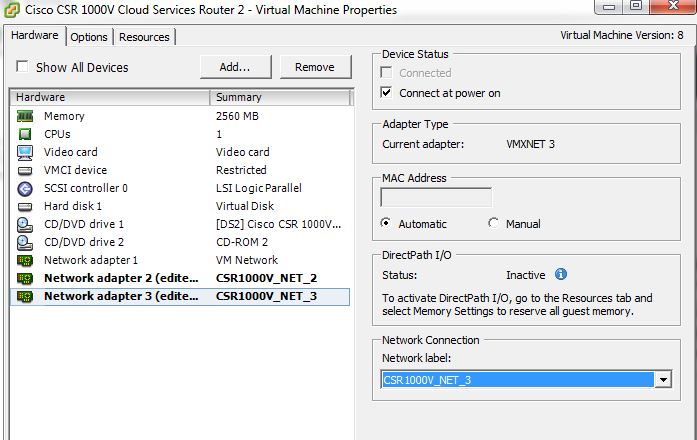Click the Network adapter 1 card icon
The height and width of the screenshot is (440, 697).
(x=25, y=260)
